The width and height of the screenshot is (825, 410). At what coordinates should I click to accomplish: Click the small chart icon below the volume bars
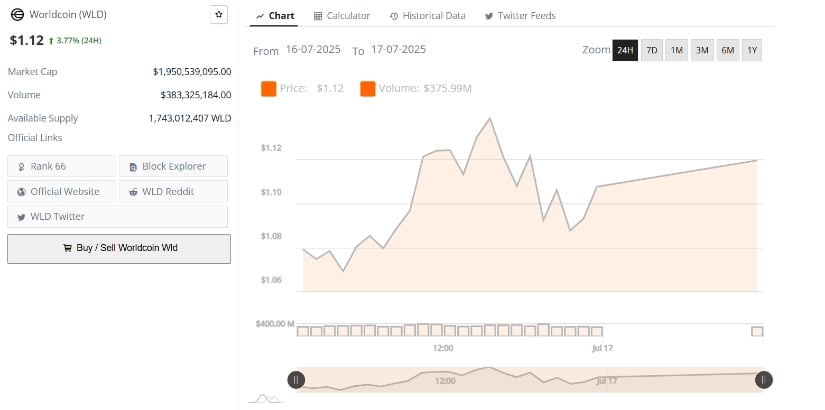click(x=266, y=398)
